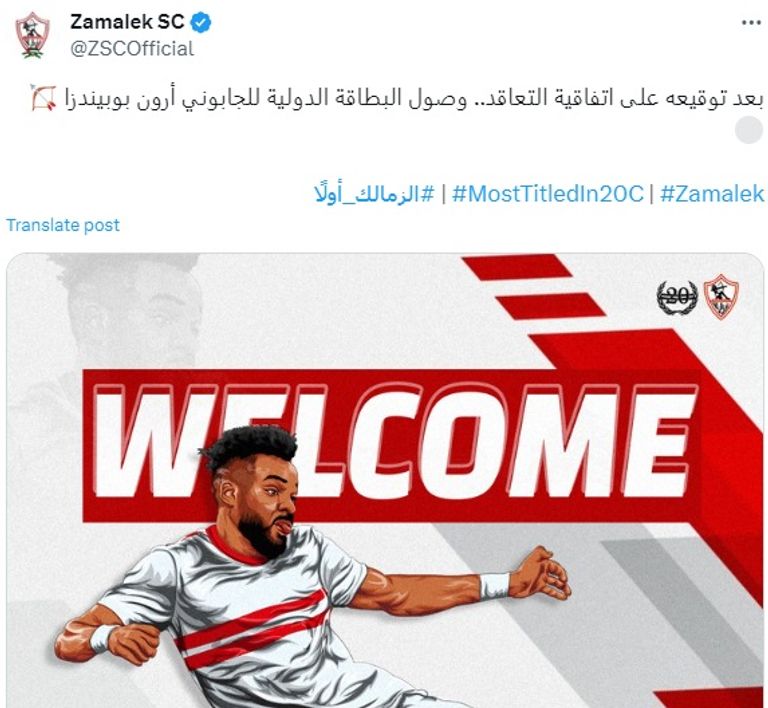Open Zamalek SC profile avatar
This screenshot has width=768, height=708.
click(33, 35)
